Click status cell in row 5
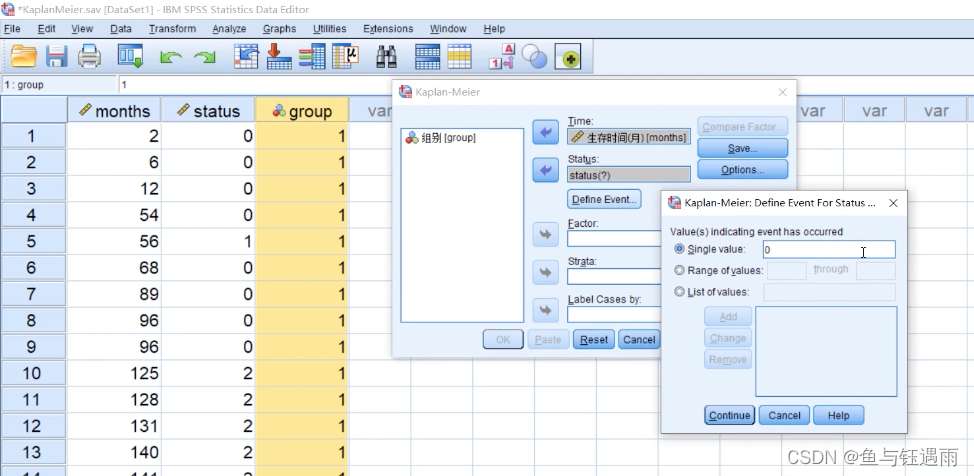The height and width of the screenshot is (476, 974). click(208, 241)
